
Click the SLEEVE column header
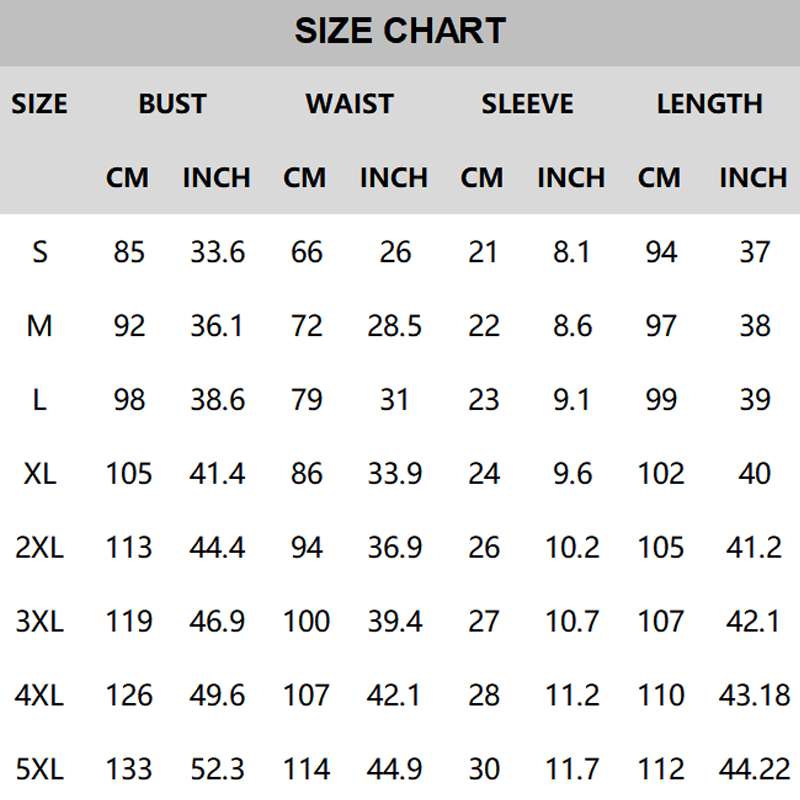(527, 104)
